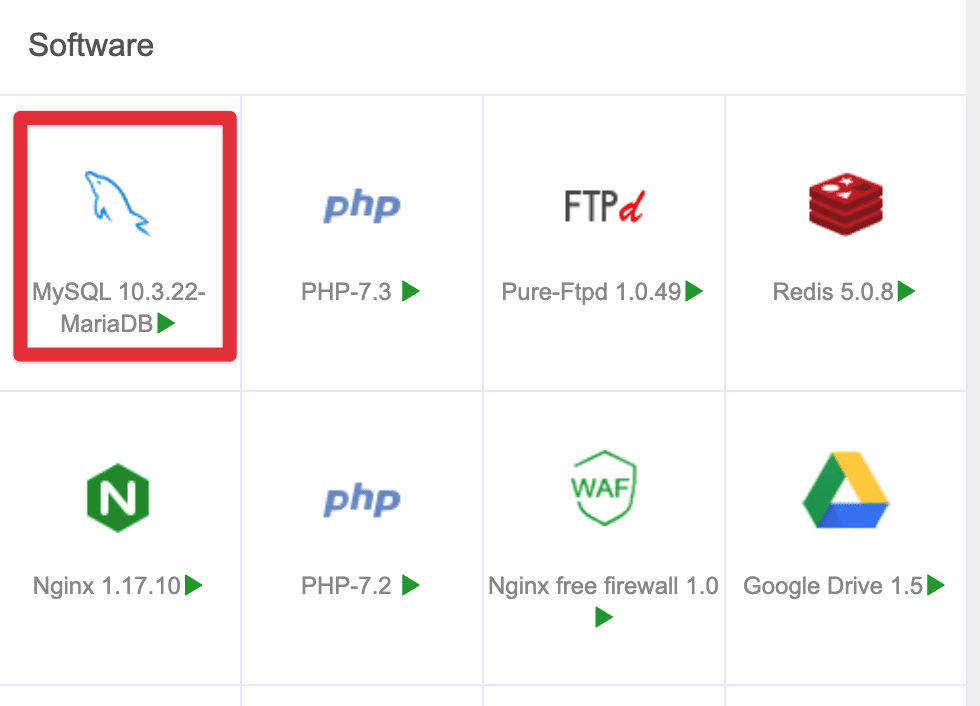Open the Google Drive triangle icon
The image size is (980, 706).
845,494
